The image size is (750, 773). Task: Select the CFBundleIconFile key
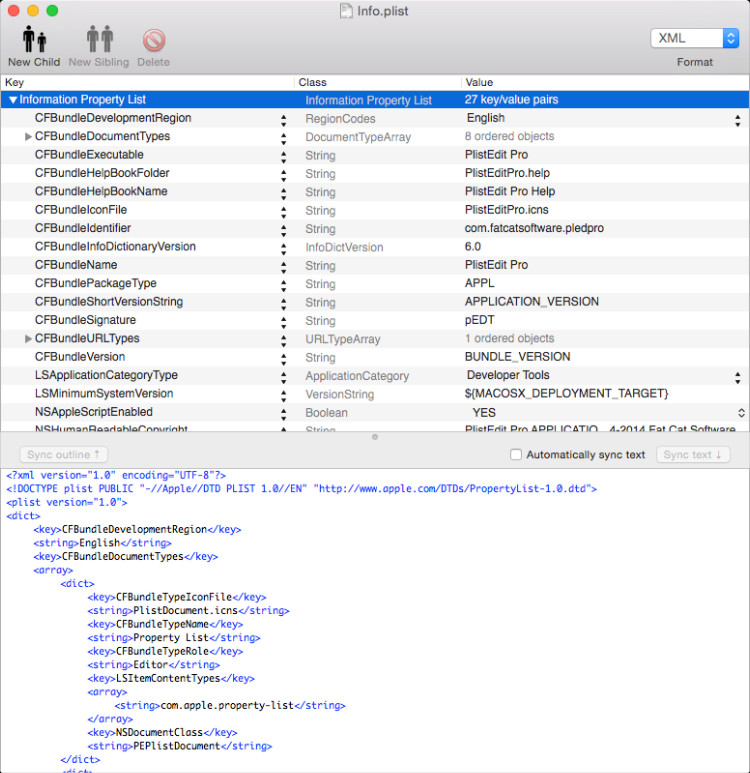81,210
